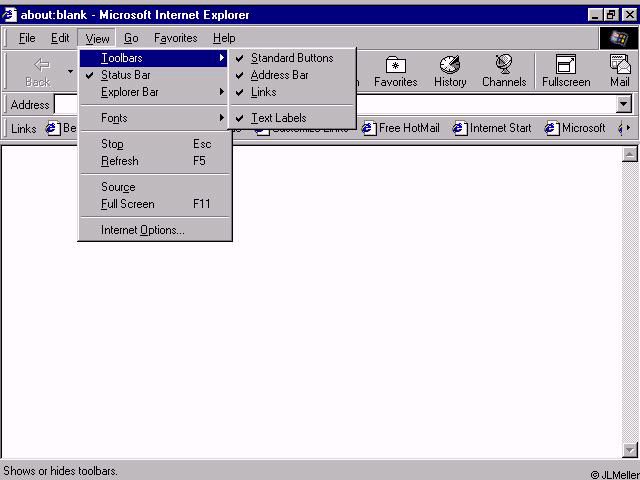Click the Address toolbar label
Viewport: 640px width, 480px height.
pyautogui.click(x=30, y=105)
